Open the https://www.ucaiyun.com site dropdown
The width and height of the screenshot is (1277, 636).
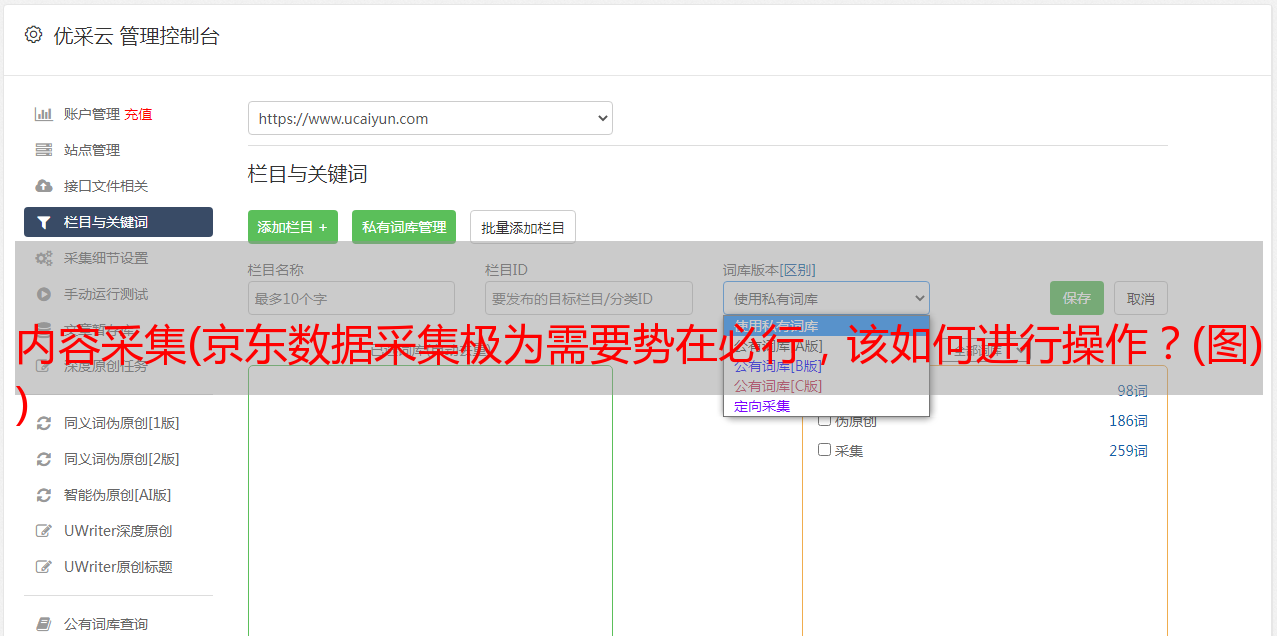click(430, 118)
